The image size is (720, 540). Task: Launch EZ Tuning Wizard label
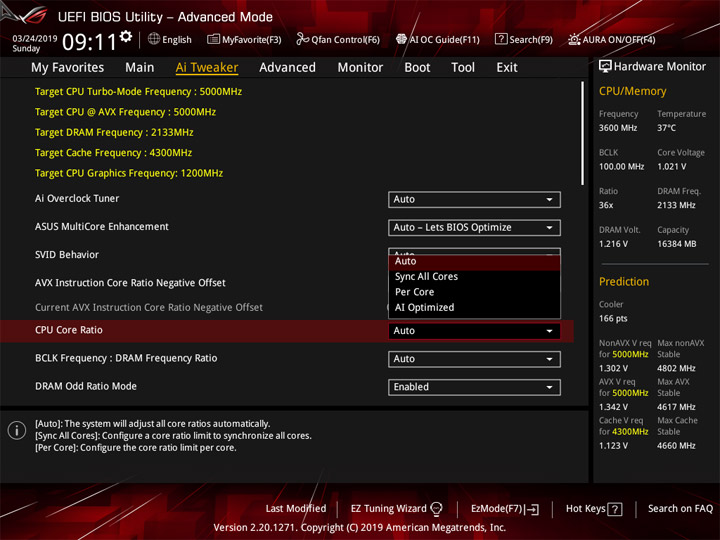coord(388,509)
